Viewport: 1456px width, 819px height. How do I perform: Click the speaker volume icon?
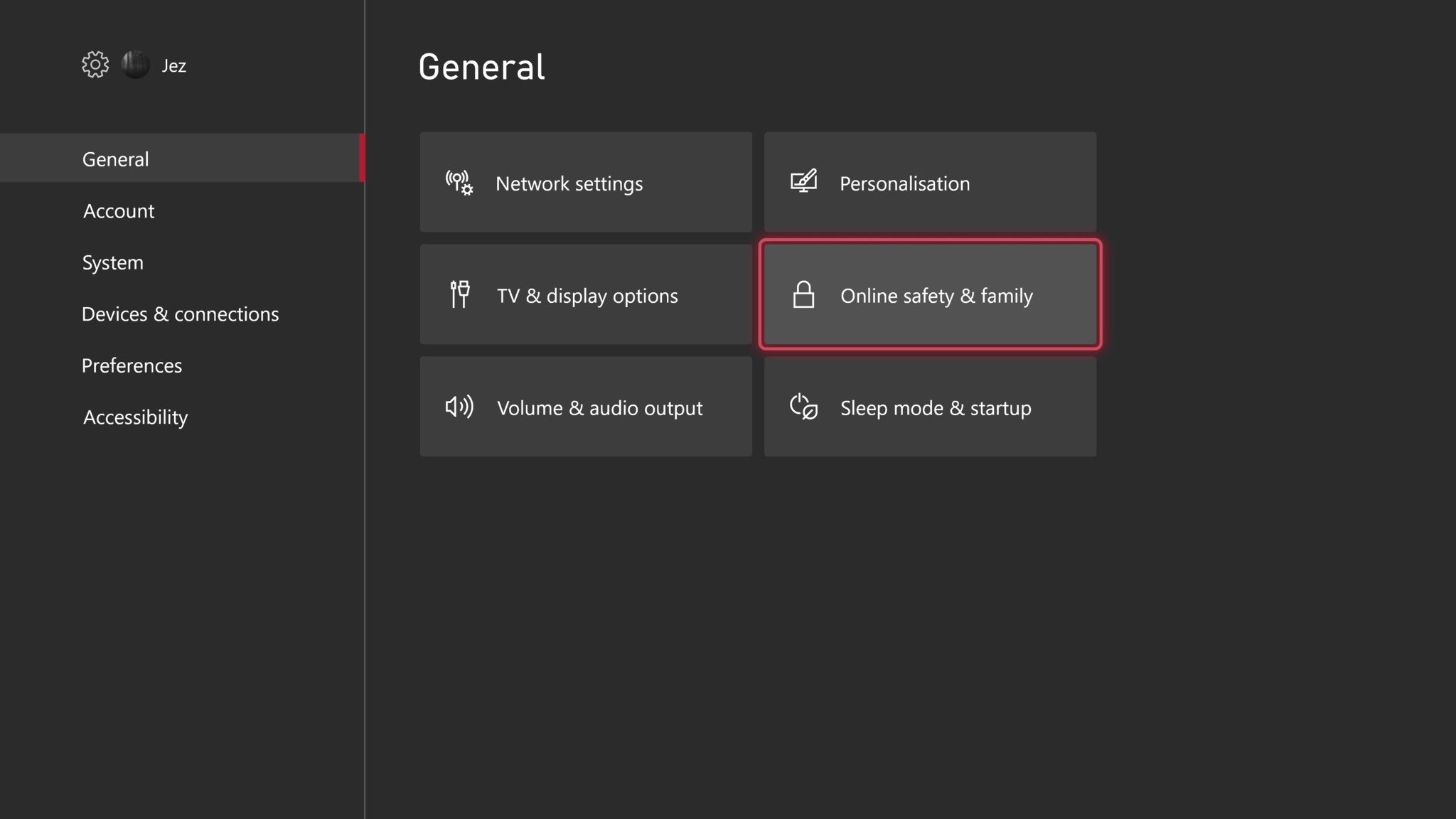tap(459, 407)
